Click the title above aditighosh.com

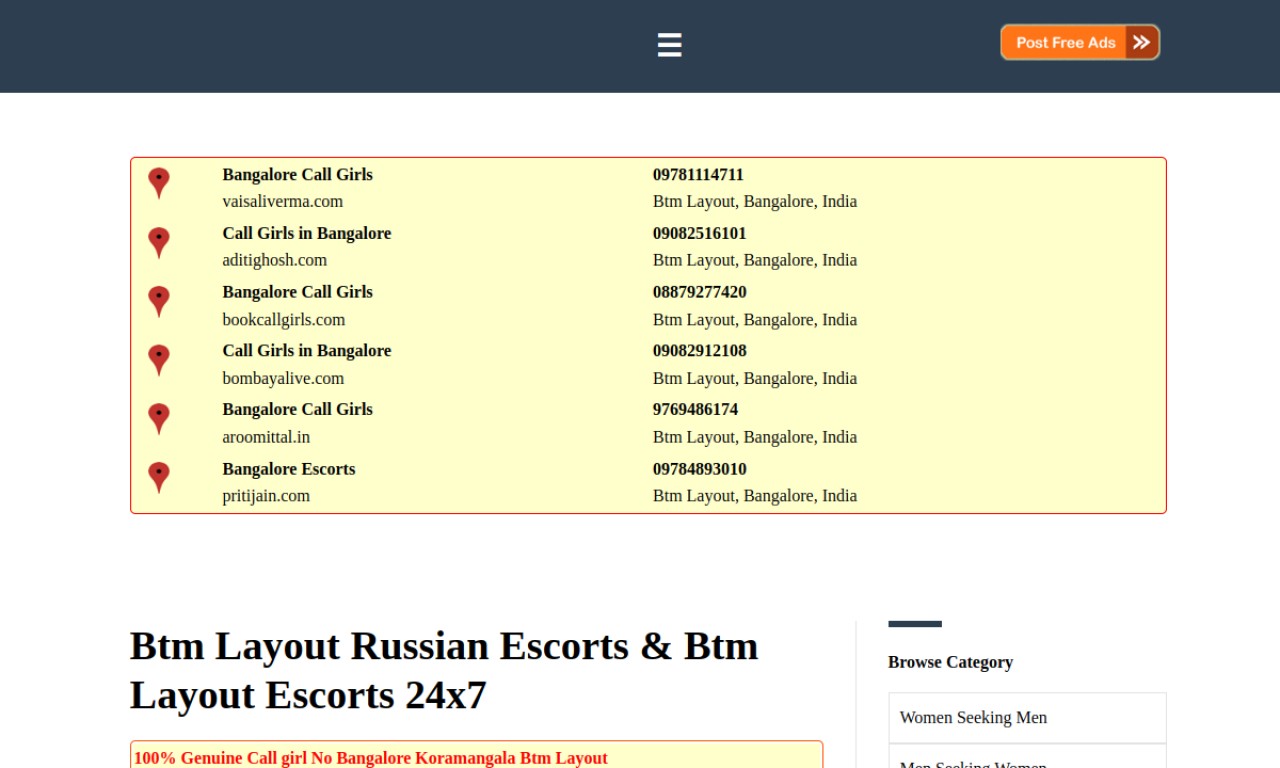pyautogui.click(x=307, y=234)
